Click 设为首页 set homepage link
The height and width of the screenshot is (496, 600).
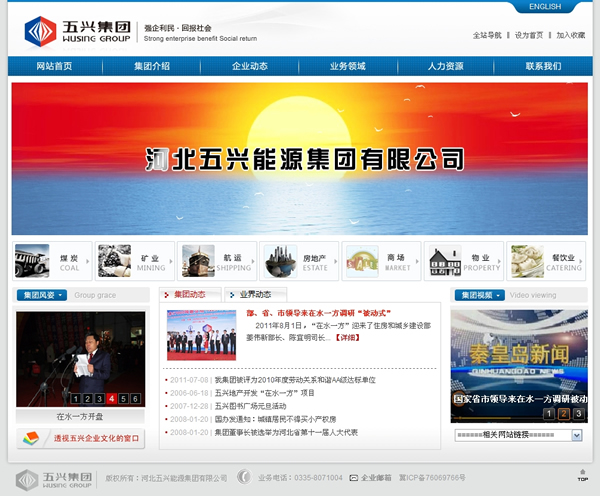point(529,35)
